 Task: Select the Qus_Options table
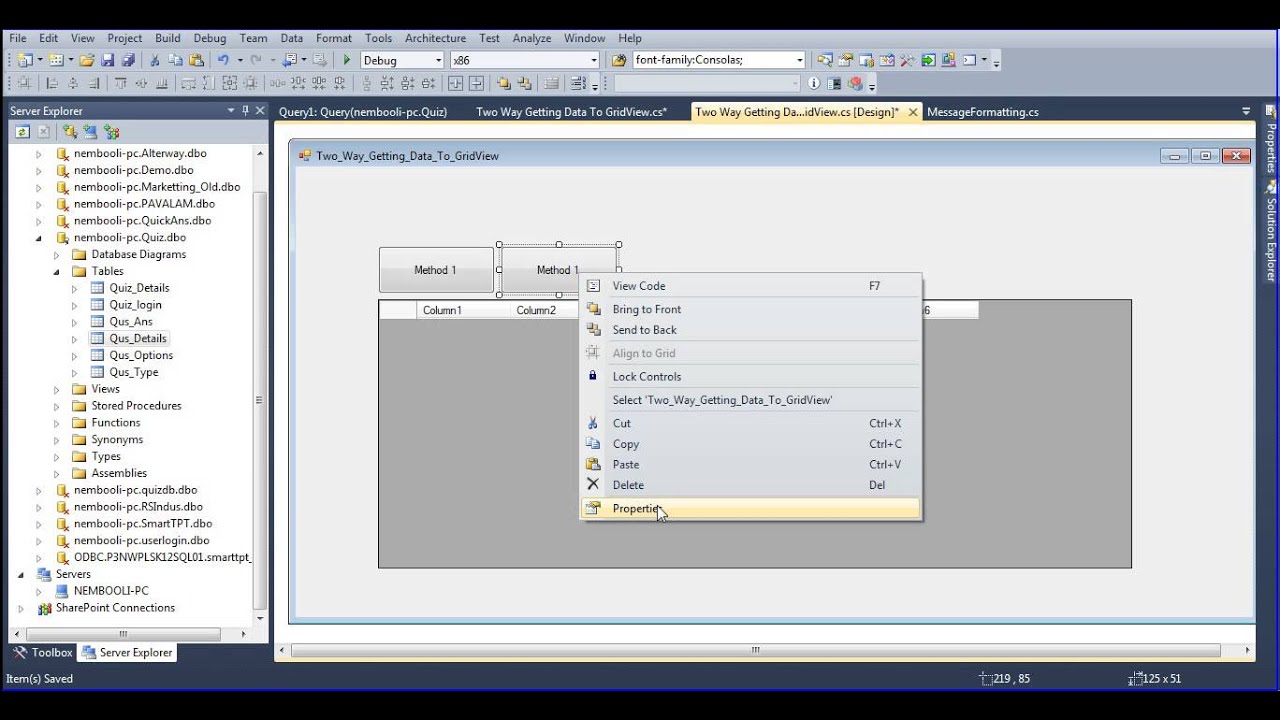pyautogui.click(x=141, y=356)
